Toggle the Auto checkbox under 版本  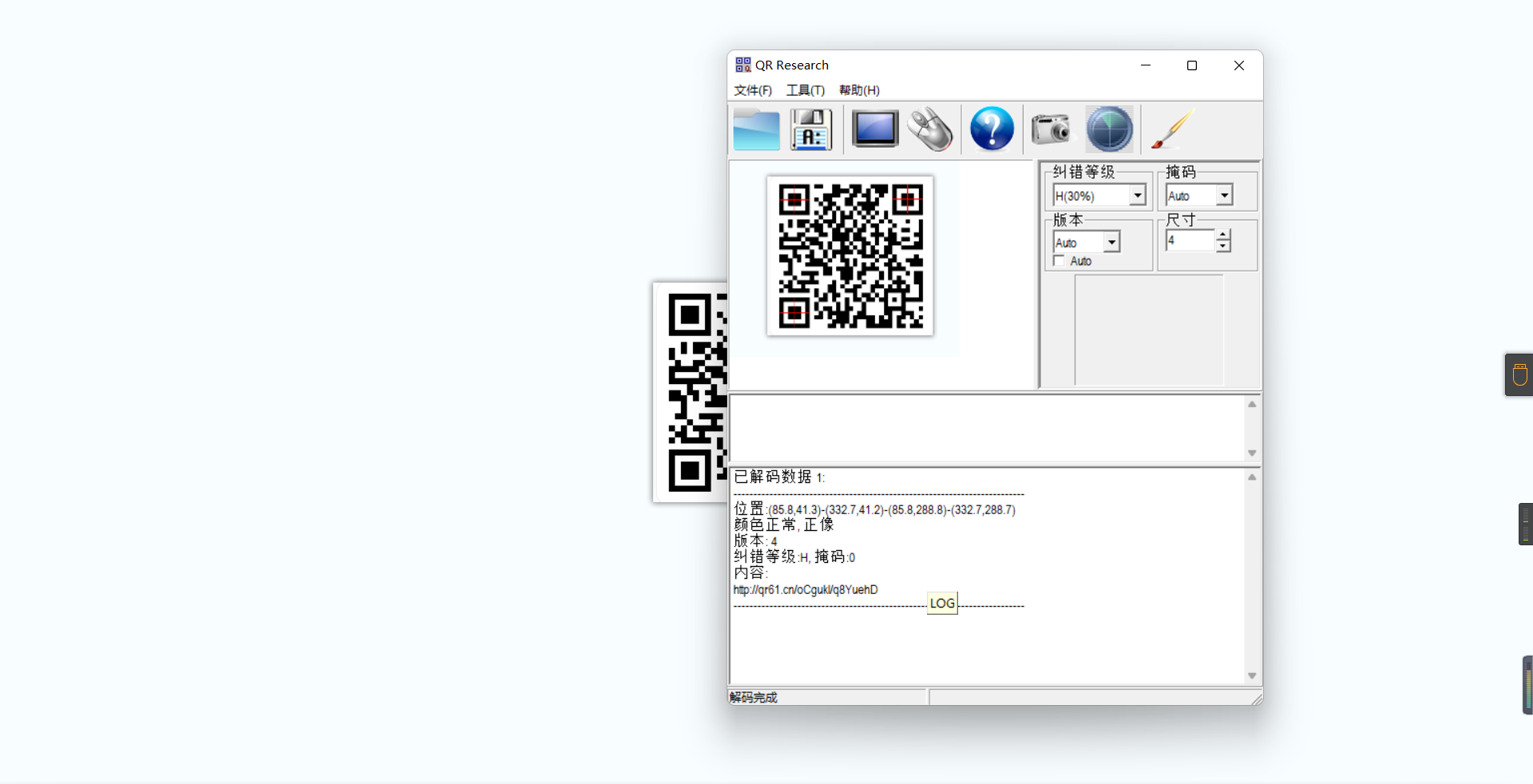pos(1059,261)
